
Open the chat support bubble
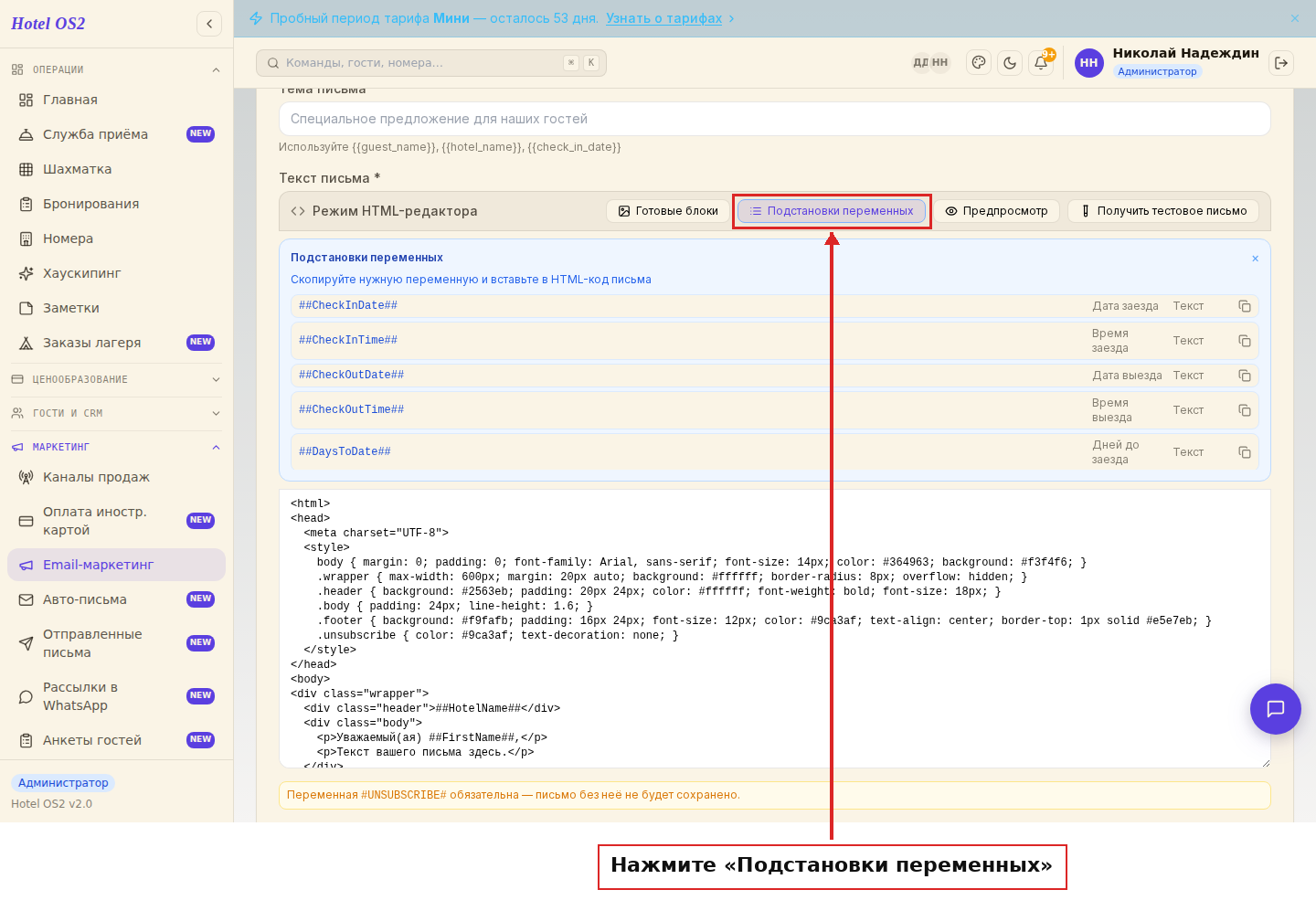(x=1276, y=709)
